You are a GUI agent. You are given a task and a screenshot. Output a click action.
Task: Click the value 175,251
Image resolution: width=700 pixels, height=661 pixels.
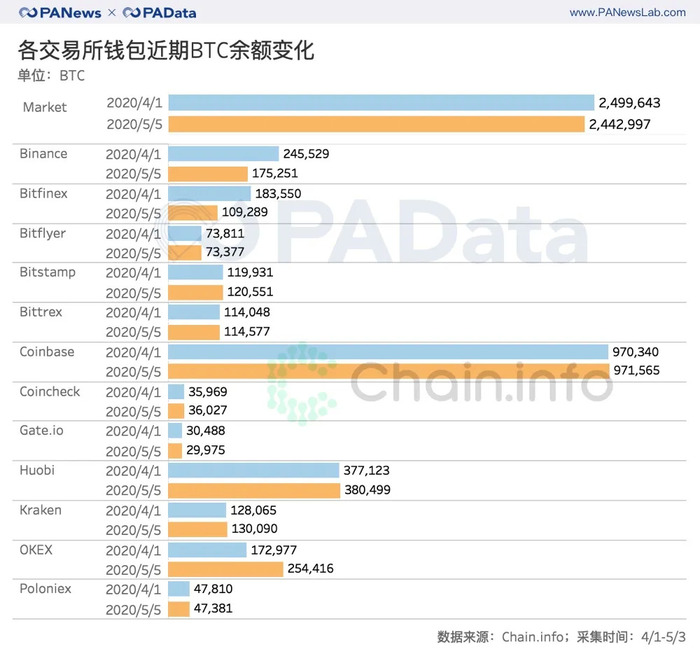pos(275,173)
